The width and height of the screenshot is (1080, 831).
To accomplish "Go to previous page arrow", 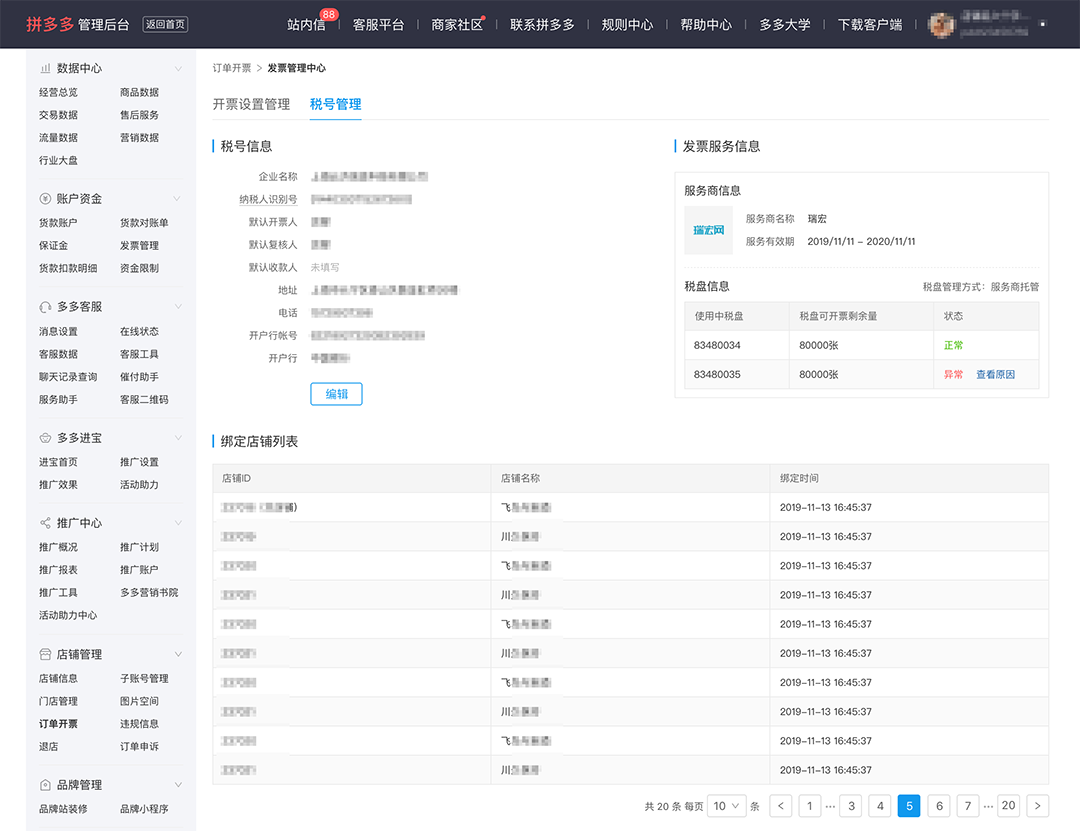I will click(x=780, y=806).
